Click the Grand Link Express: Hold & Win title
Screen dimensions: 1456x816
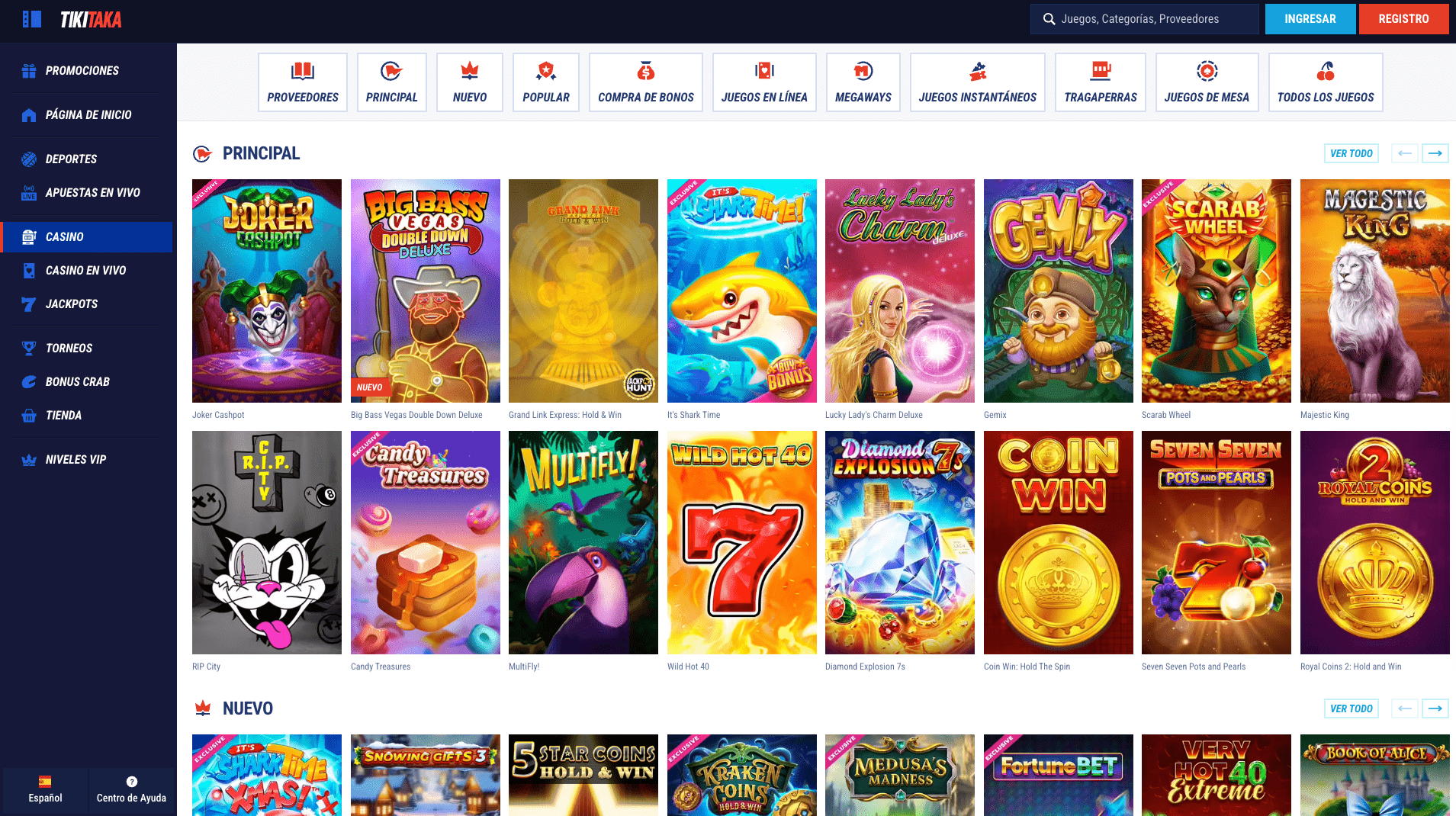click(565, 415)
